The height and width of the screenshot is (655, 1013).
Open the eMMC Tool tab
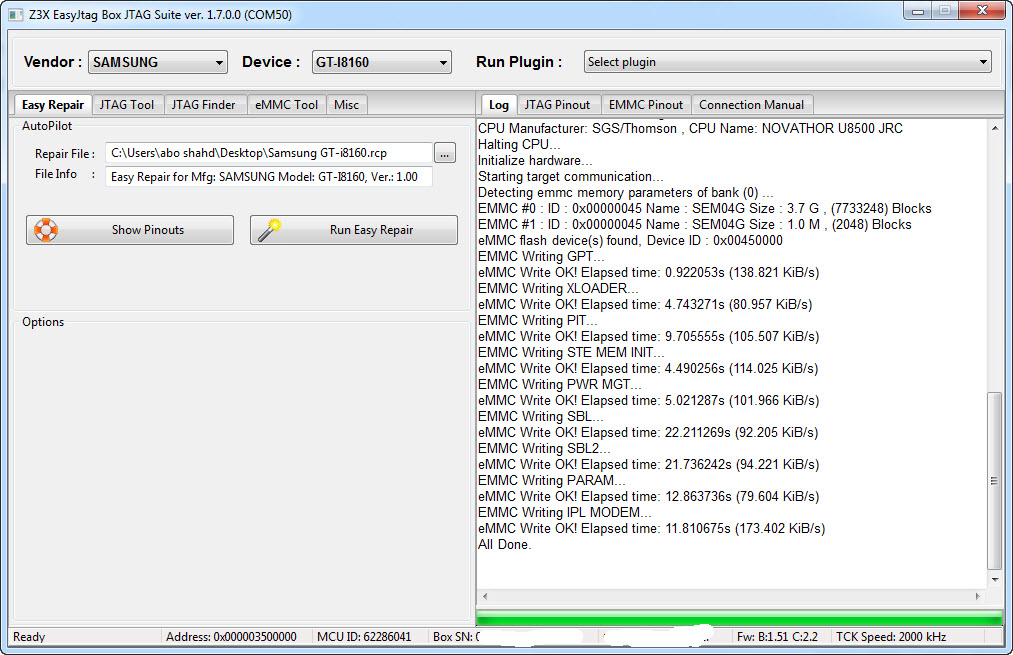(286, 105)
